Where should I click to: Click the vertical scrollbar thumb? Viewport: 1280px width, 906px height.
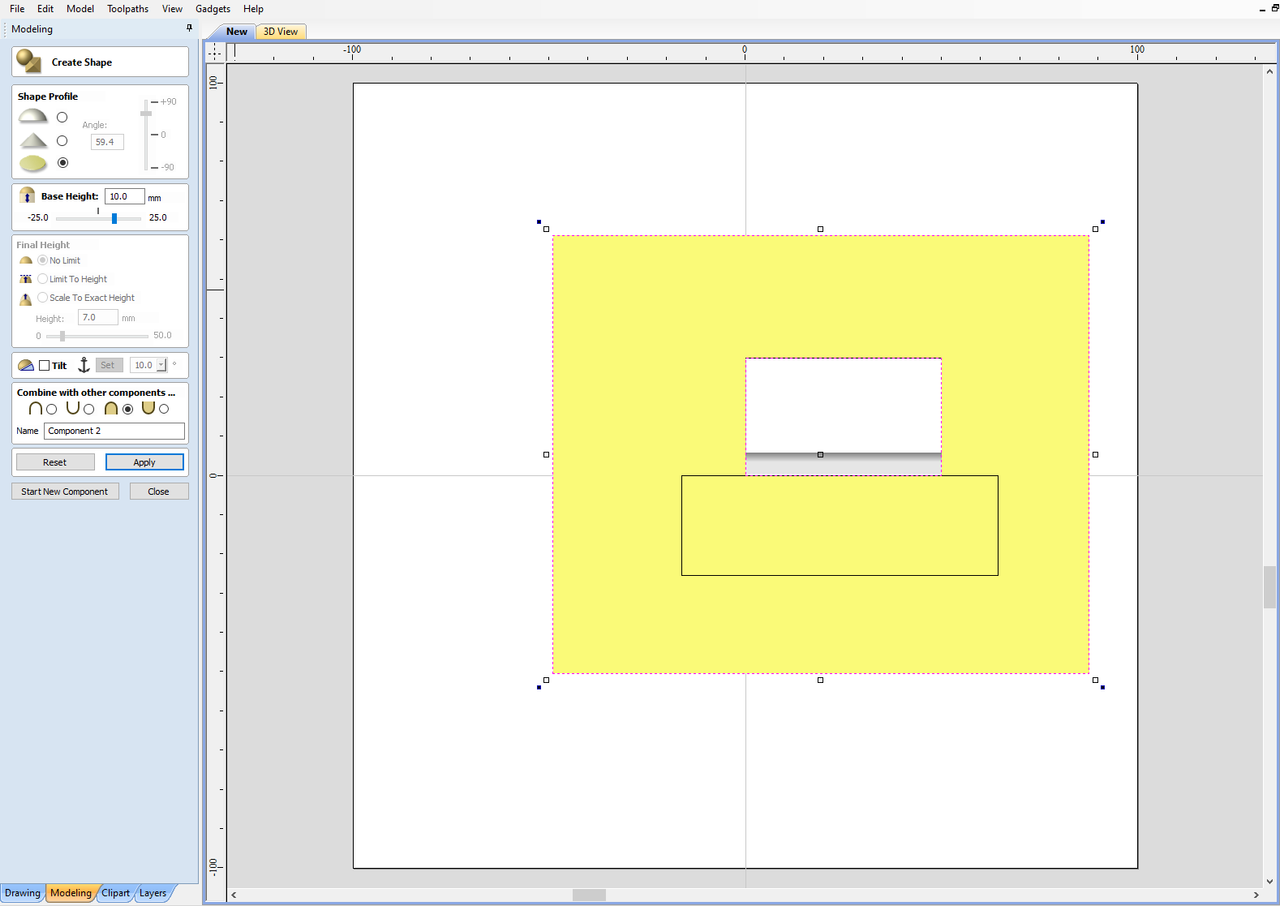tap(1270, 587)
